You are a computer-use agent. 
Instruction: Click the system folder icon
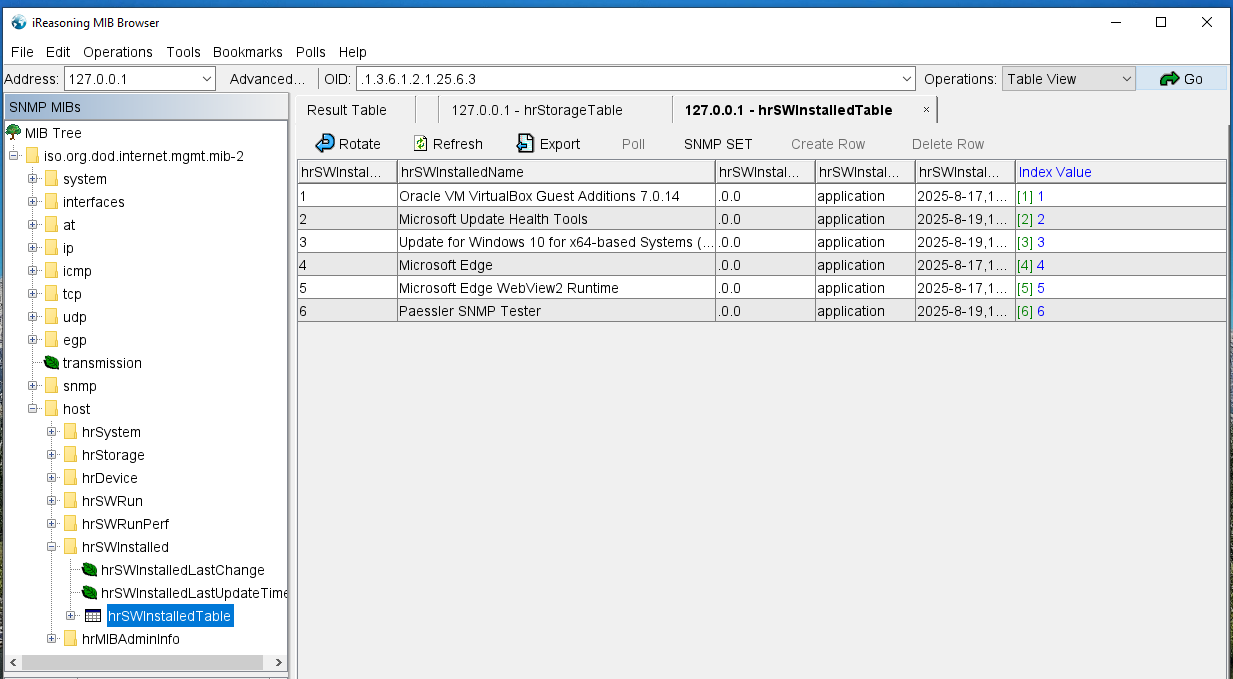(x=51, y=179)
